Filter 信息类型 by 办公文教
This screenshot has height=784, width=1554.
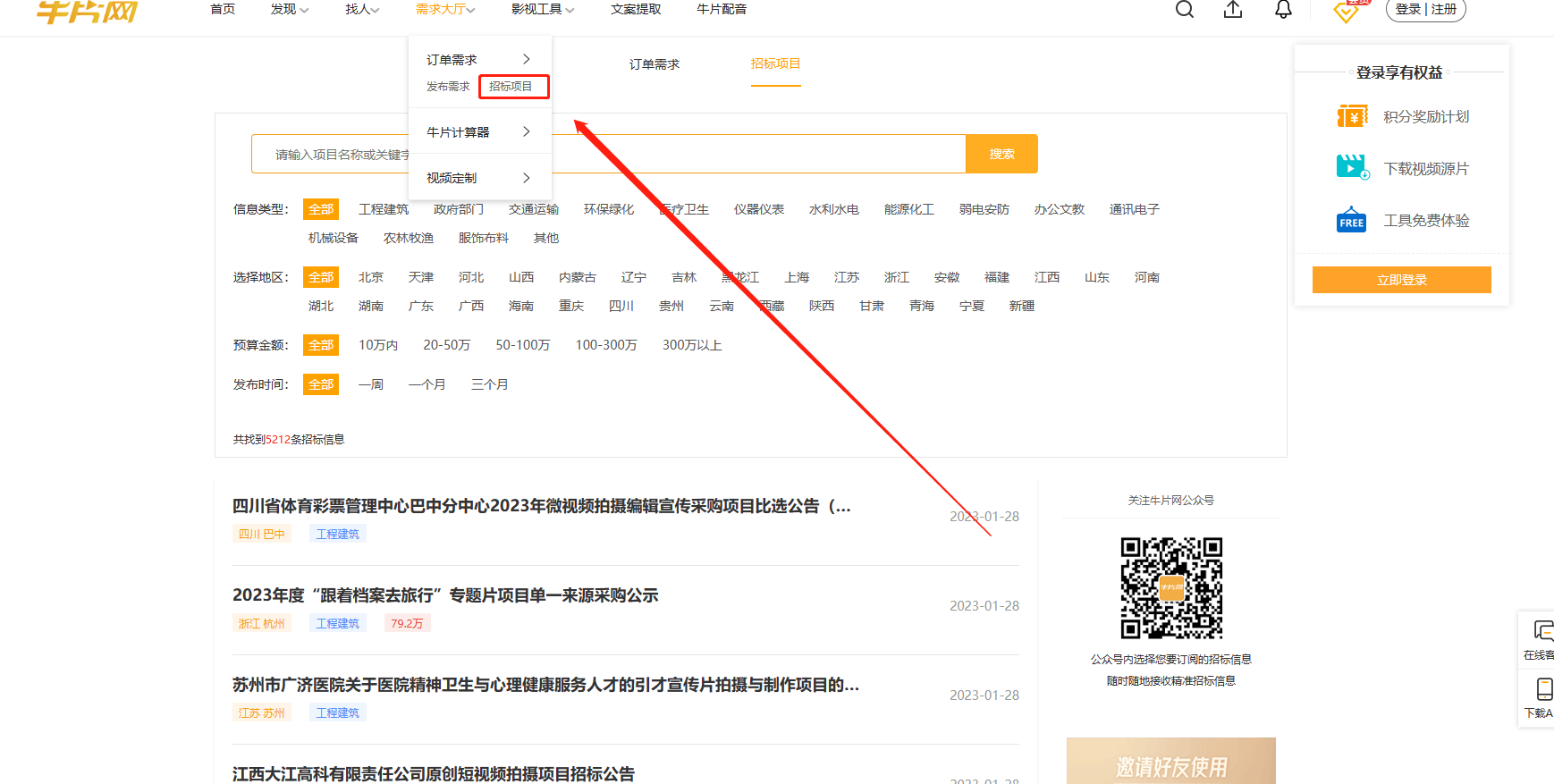pos(1060,209)
